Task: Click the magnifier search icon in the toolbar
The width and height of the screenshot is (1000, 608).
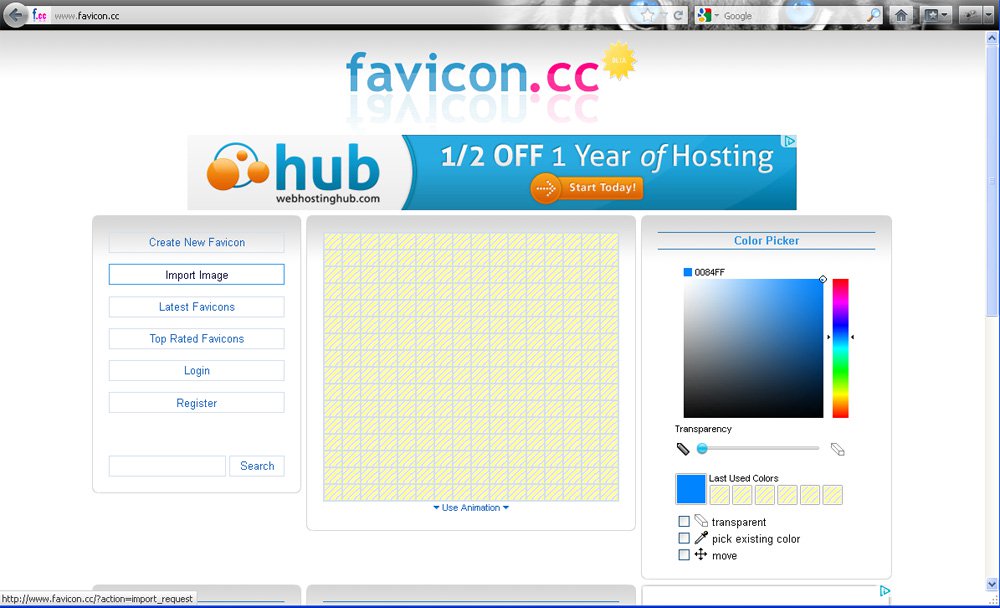Action: (x=872, y=15)
